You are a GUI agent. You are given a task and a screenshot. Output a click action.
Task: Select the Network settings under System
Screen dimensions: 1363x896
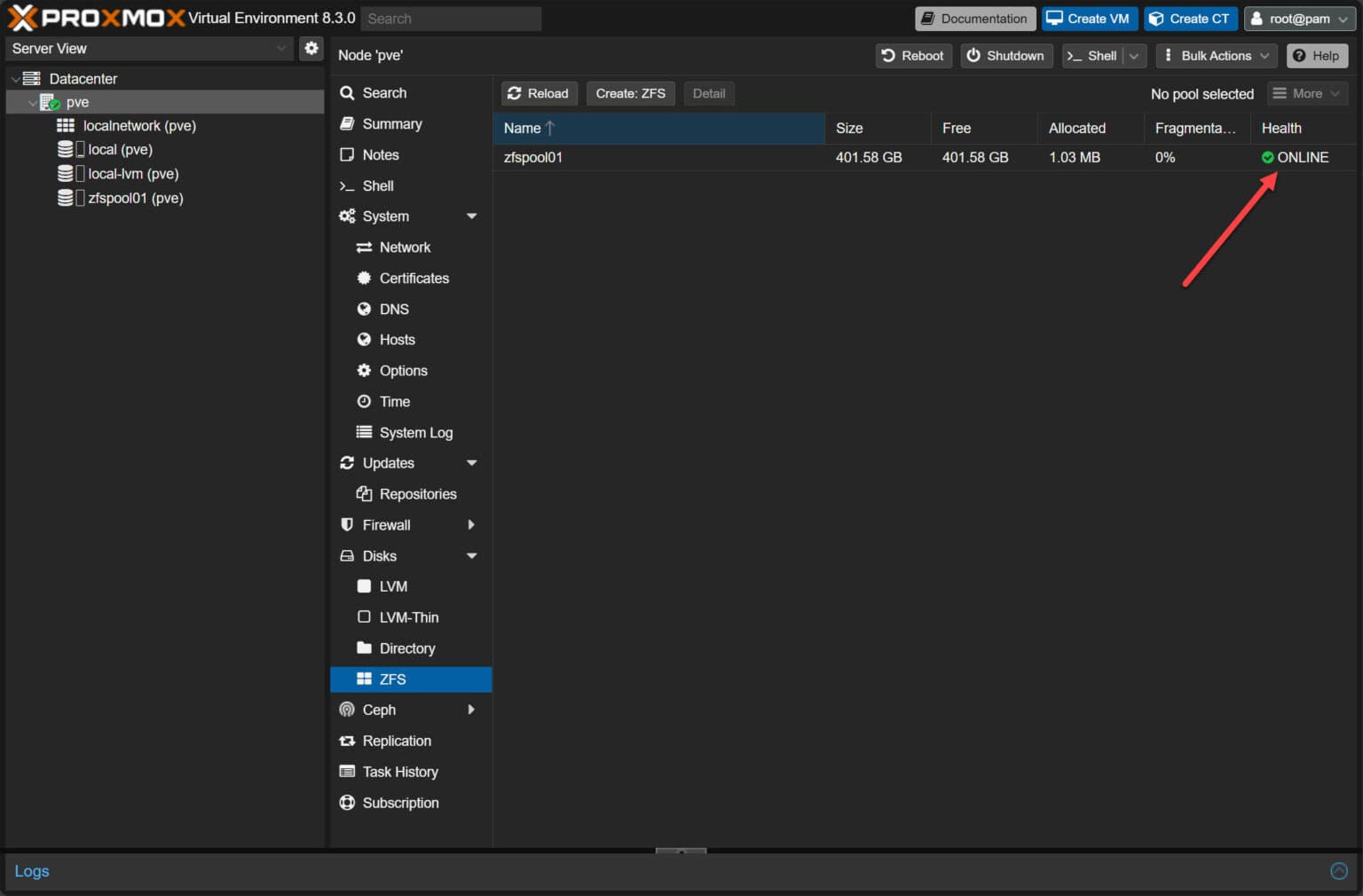tap(404, 247)
